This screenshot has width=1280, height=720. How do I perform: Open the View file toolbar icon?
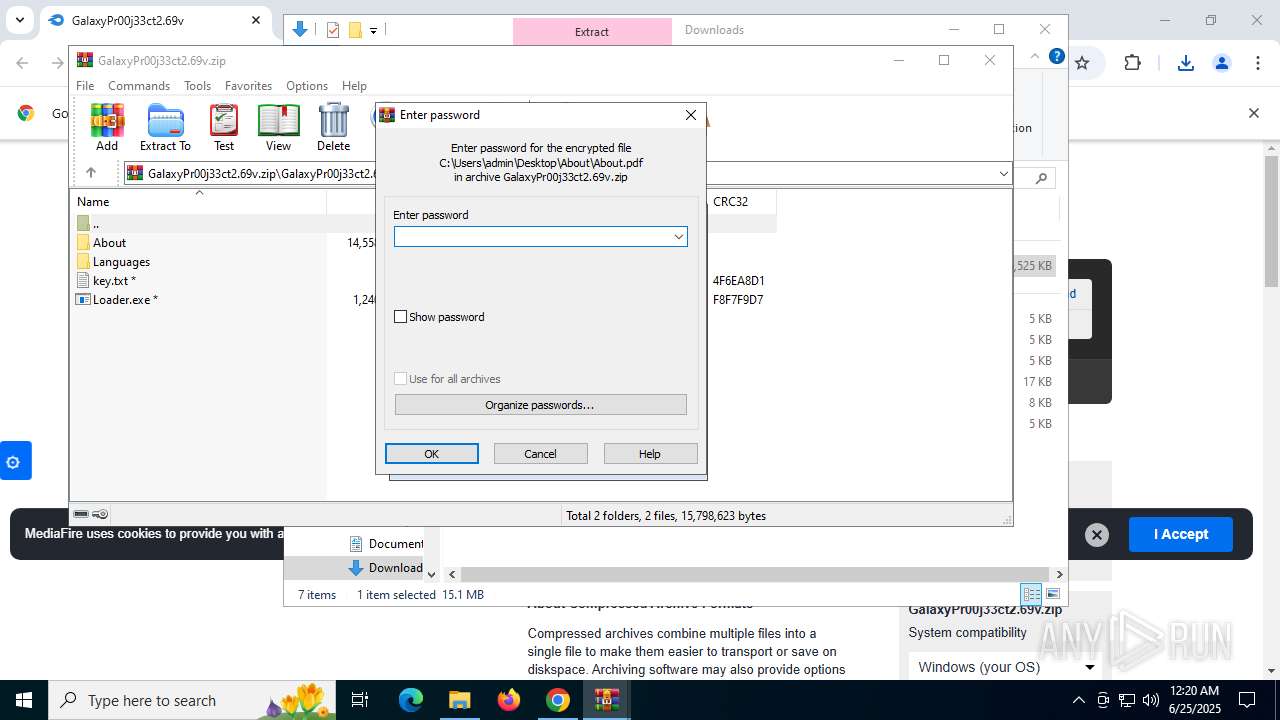[x=278, y=128]
